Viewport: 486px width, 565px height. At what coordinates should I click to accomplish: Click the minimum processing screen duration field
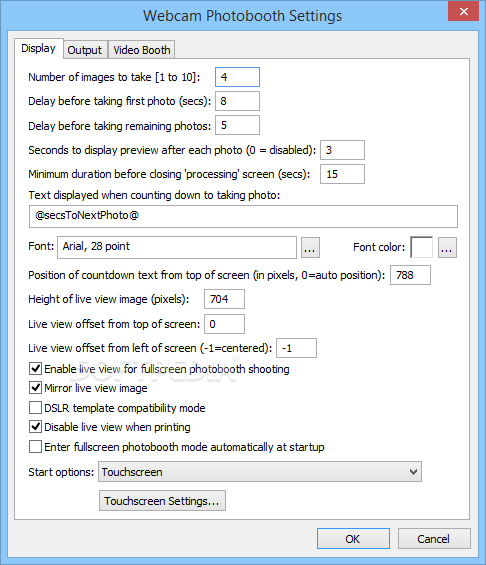[x=342, y=174]
